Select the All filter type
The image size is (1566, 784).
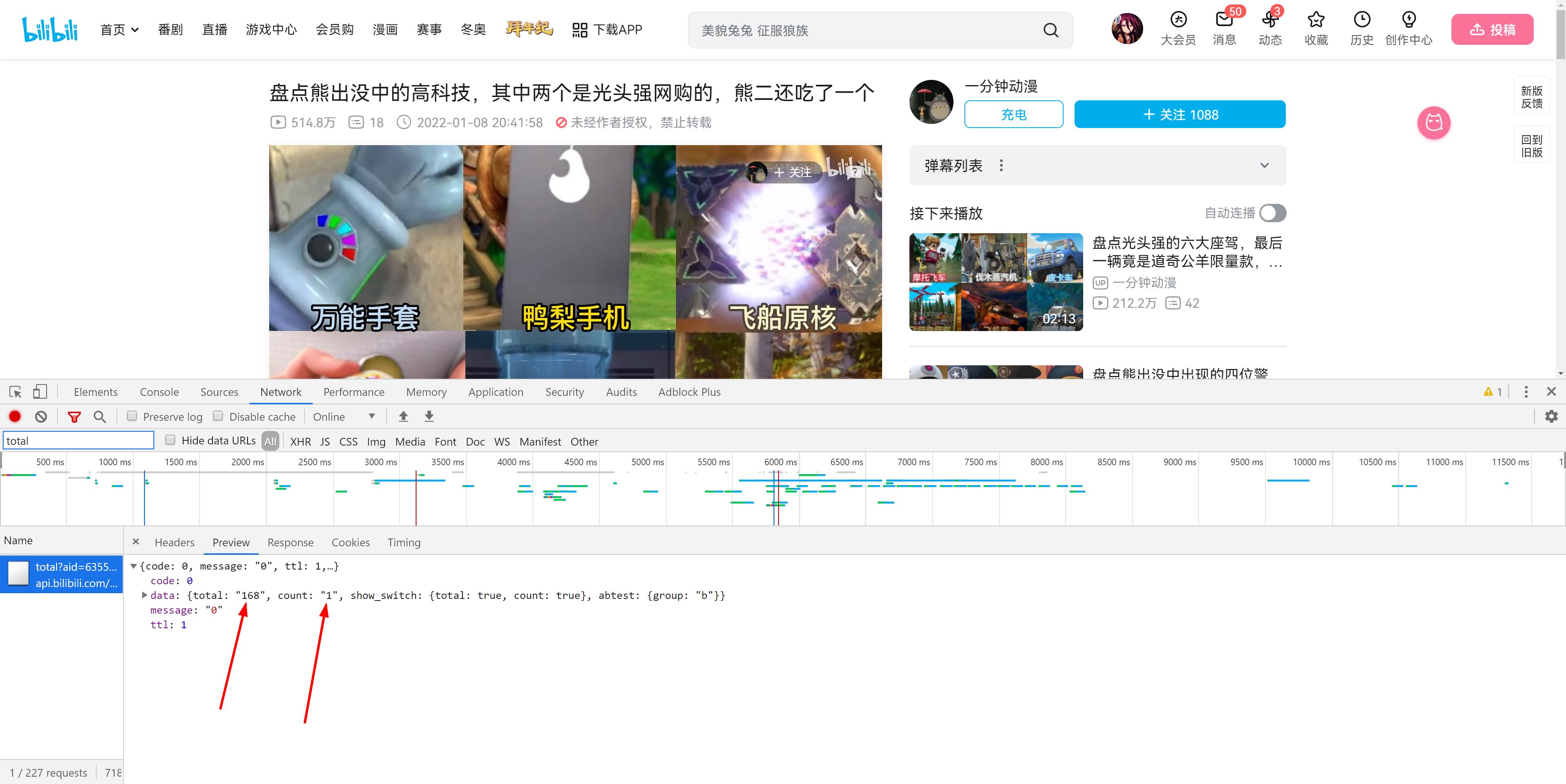(270, 441)
